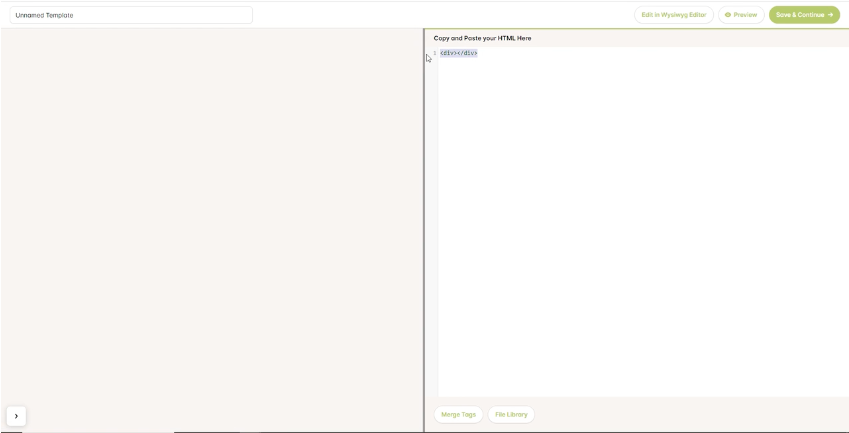Click the vertical divider between the panes

click(424, 230)
